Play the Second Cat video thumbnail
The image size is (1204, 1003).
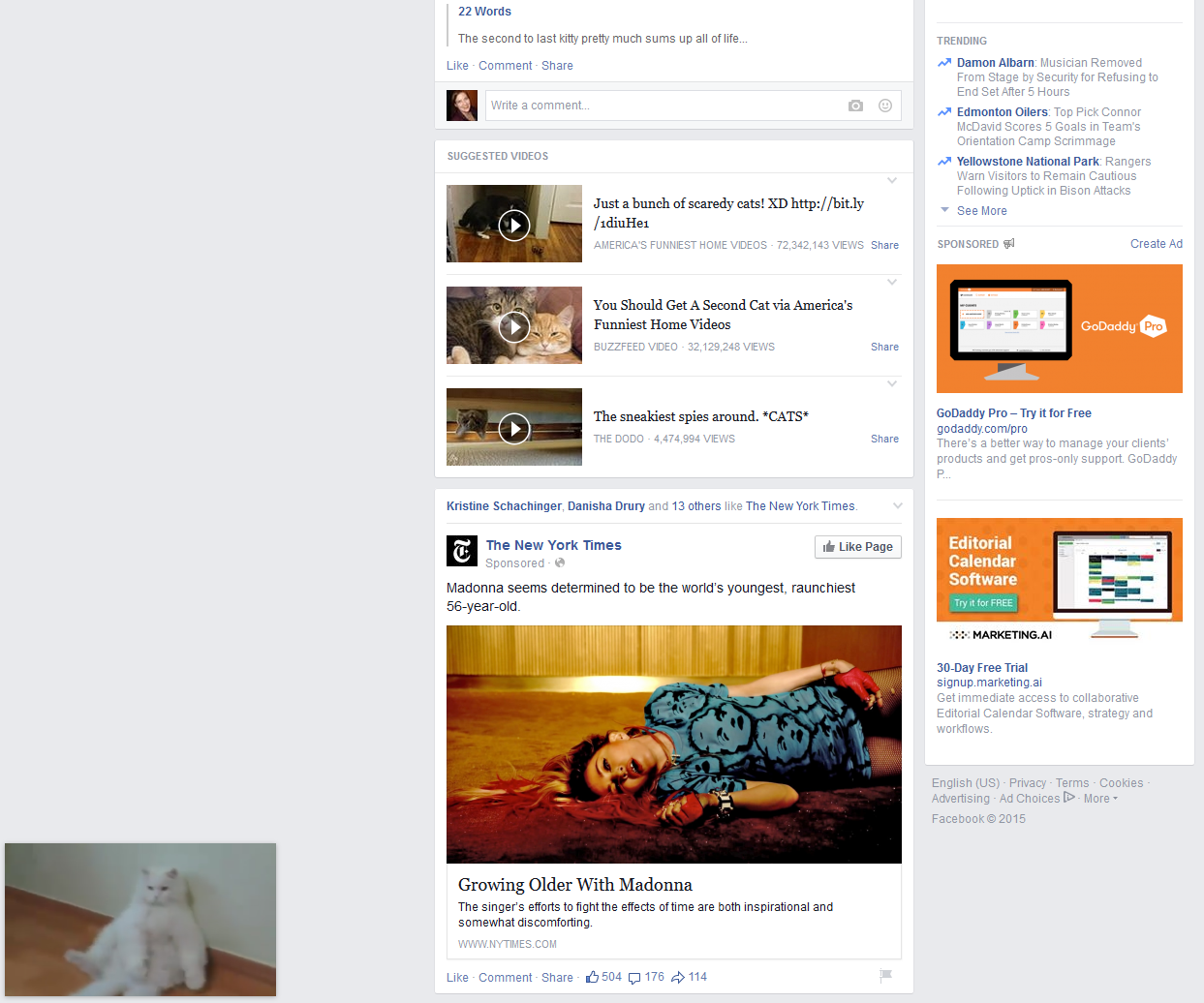pyautogui.click(x=514, y=326)
